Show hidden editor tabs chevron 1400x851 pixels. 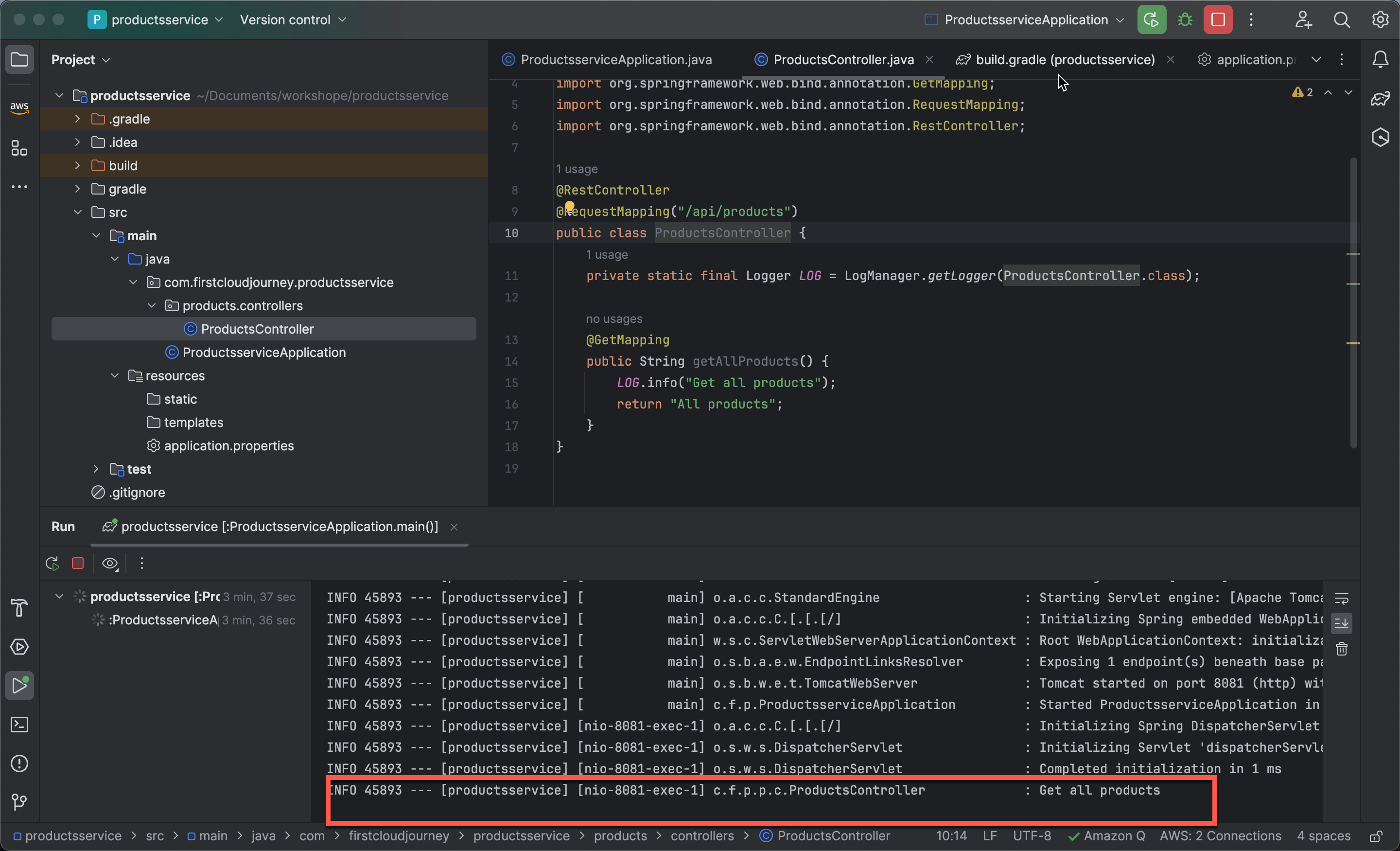click(x=1316, y=59)
